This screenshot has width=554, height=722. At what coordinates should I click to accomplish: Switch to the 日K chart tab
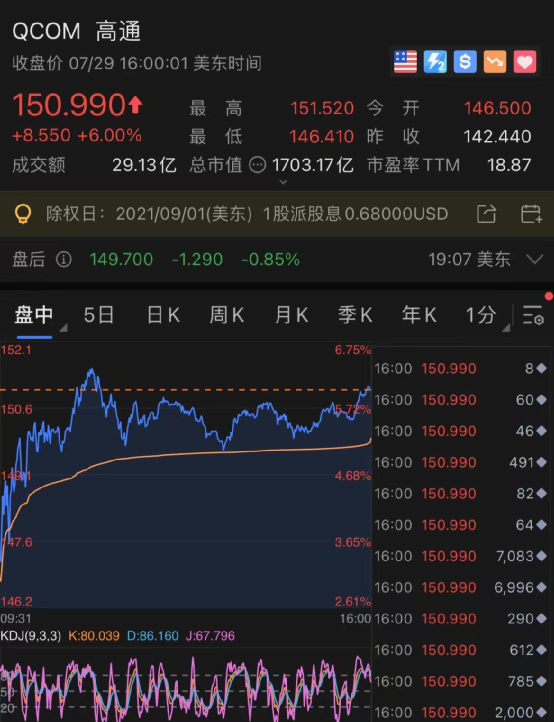pyautogui.click(x=163, y=315)
